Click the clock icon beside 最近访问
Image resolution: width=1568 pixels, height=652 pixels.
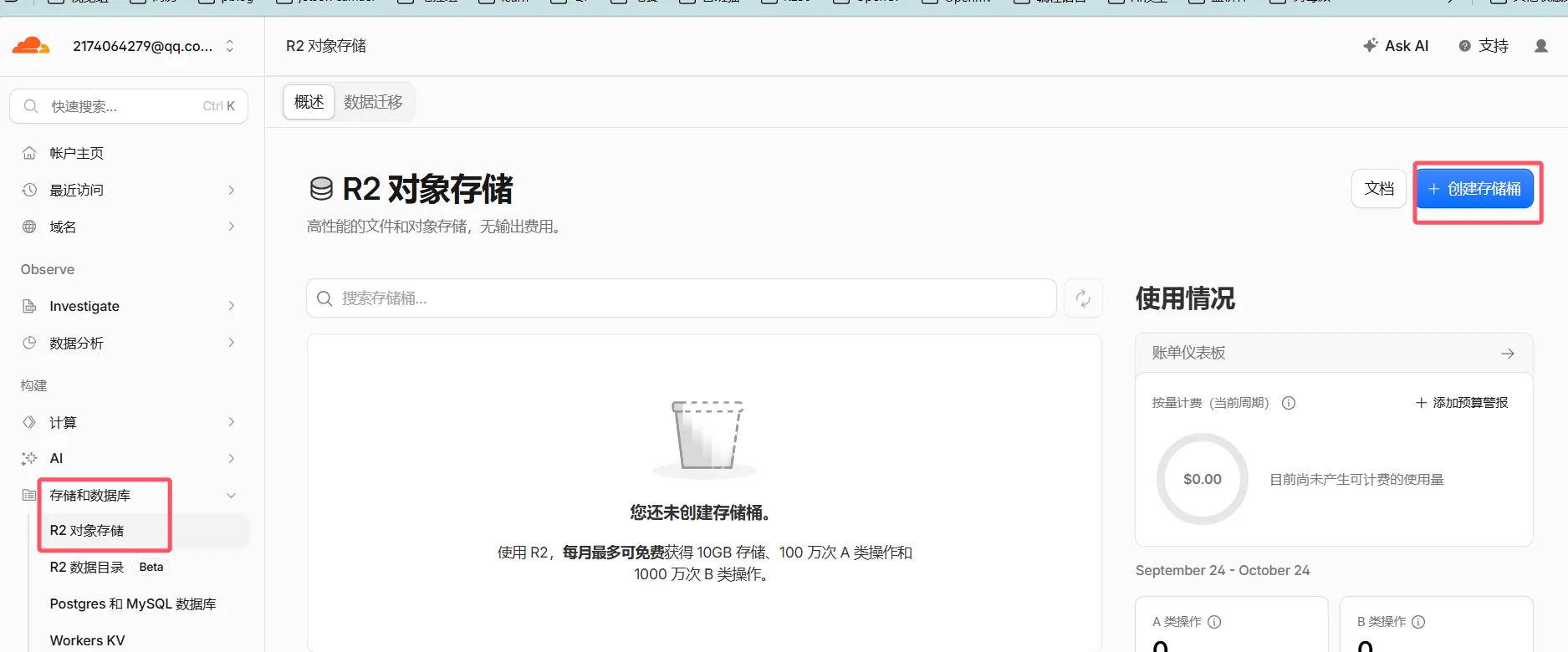29,190
